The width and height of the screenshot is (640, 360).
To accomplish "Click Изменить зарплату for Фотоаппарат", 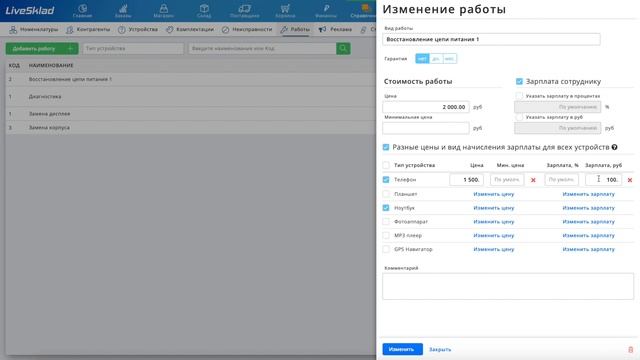I will 588,222.
